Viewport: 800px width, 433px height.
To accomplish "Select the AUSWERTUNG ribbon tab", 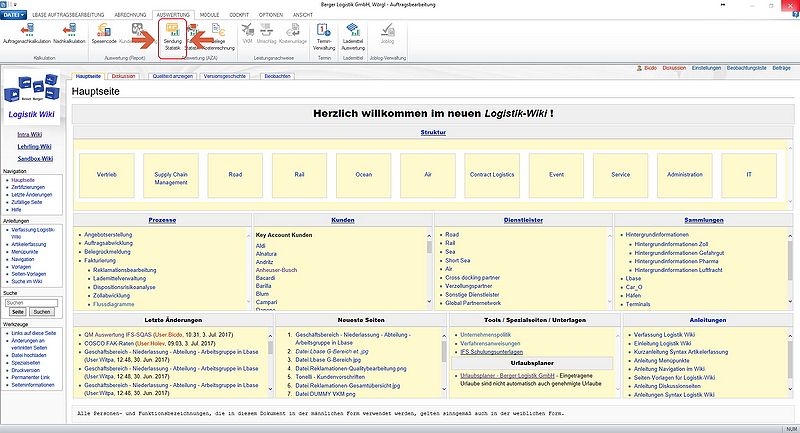I will [173, 15].
